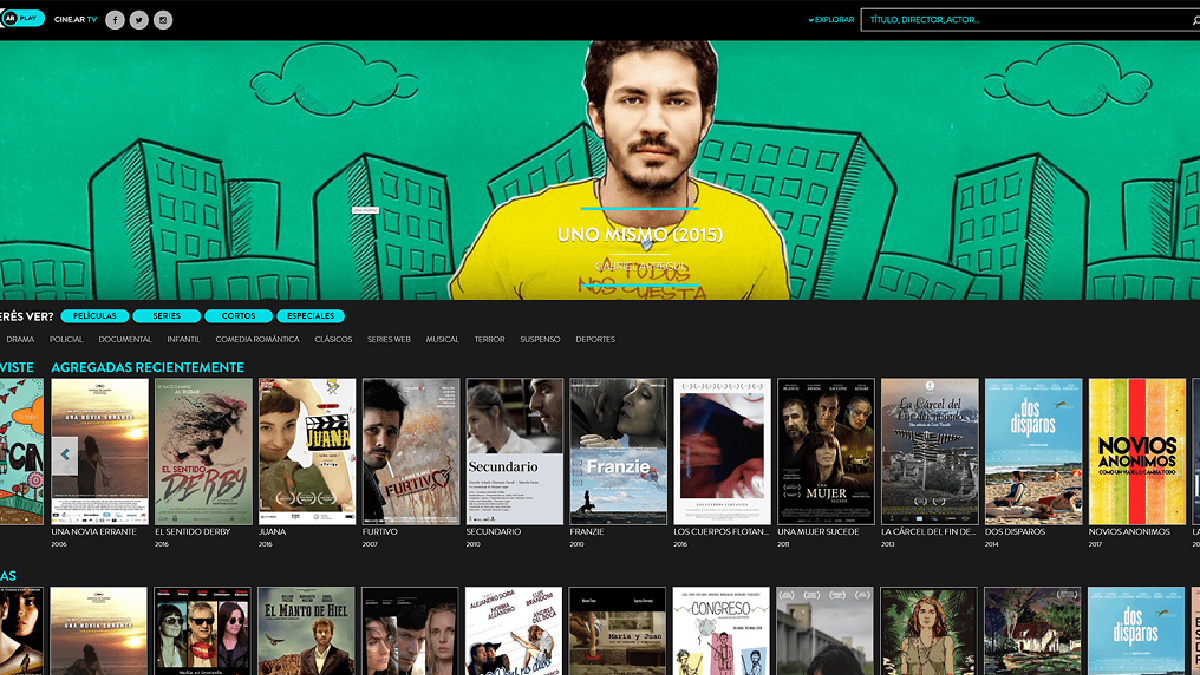Screen dimensions: 1200x675
Task: Click the Facebook icon in header
Action: tap(115, 20)
